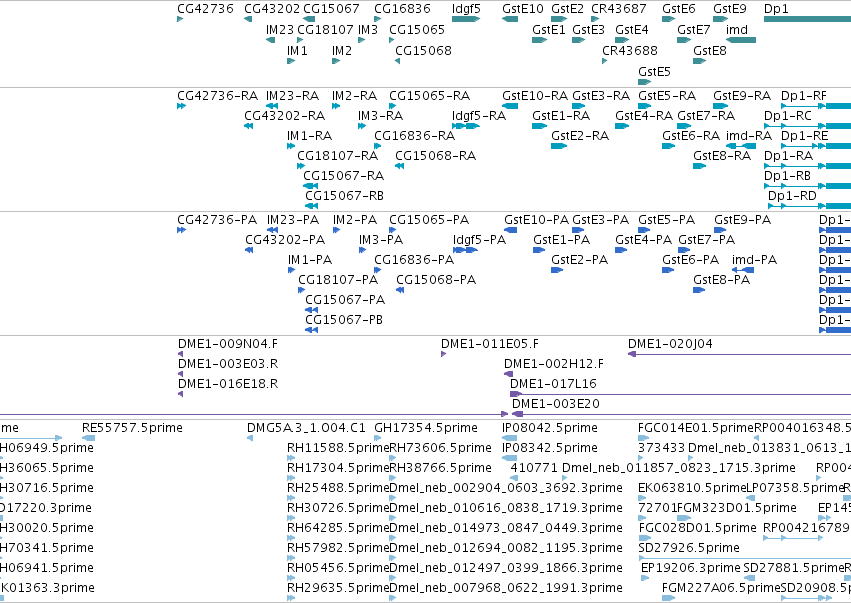Click the CG43202-RA transcript label
The image size is (851, 603).
(284, 116)
